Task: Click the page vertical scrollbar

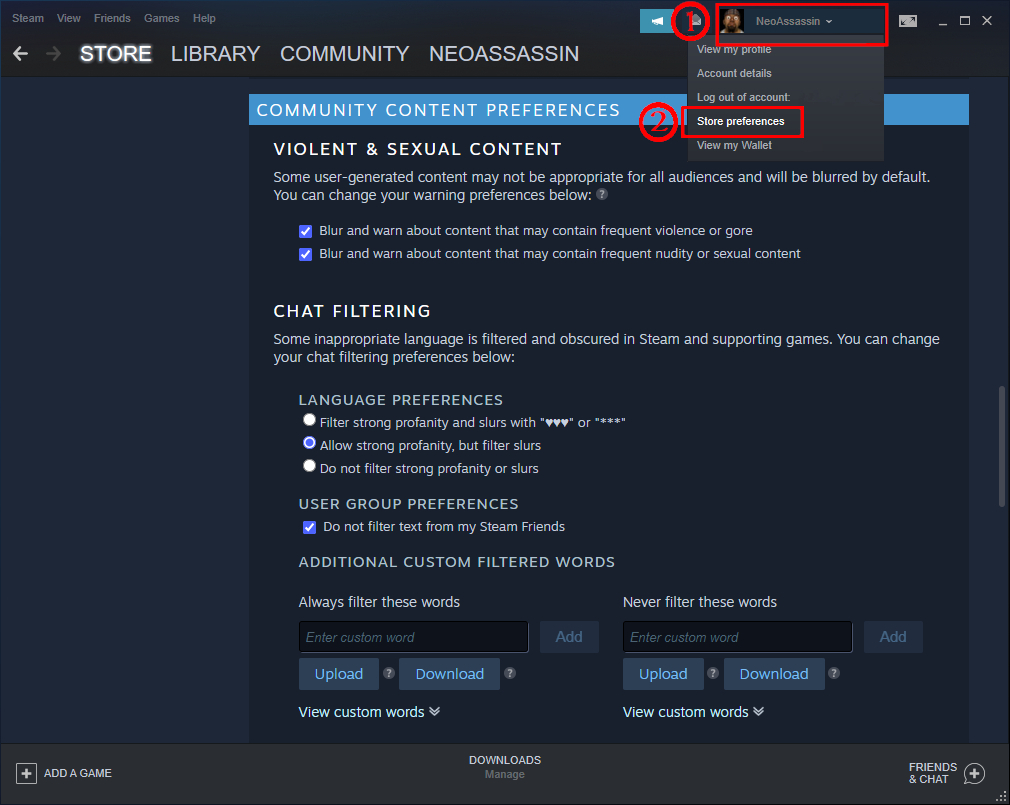Action: coord(1002,446)
